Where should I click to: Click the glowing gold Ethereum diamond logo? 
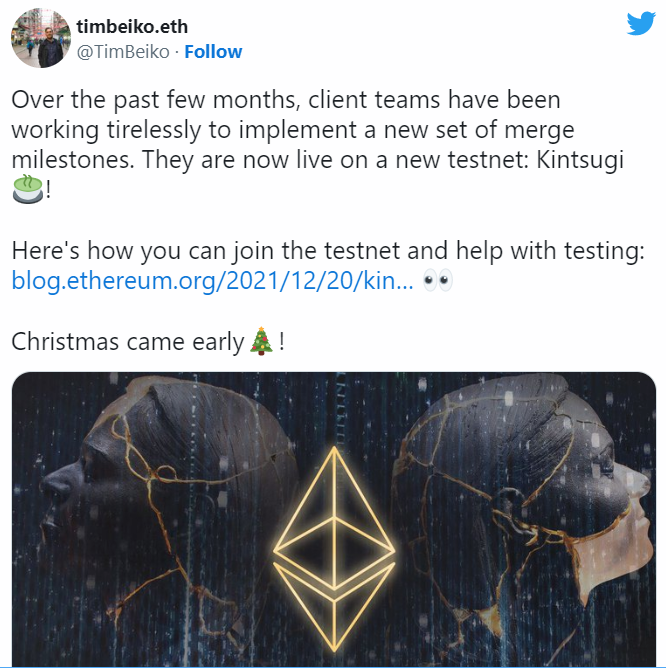(x=334, y=549)
